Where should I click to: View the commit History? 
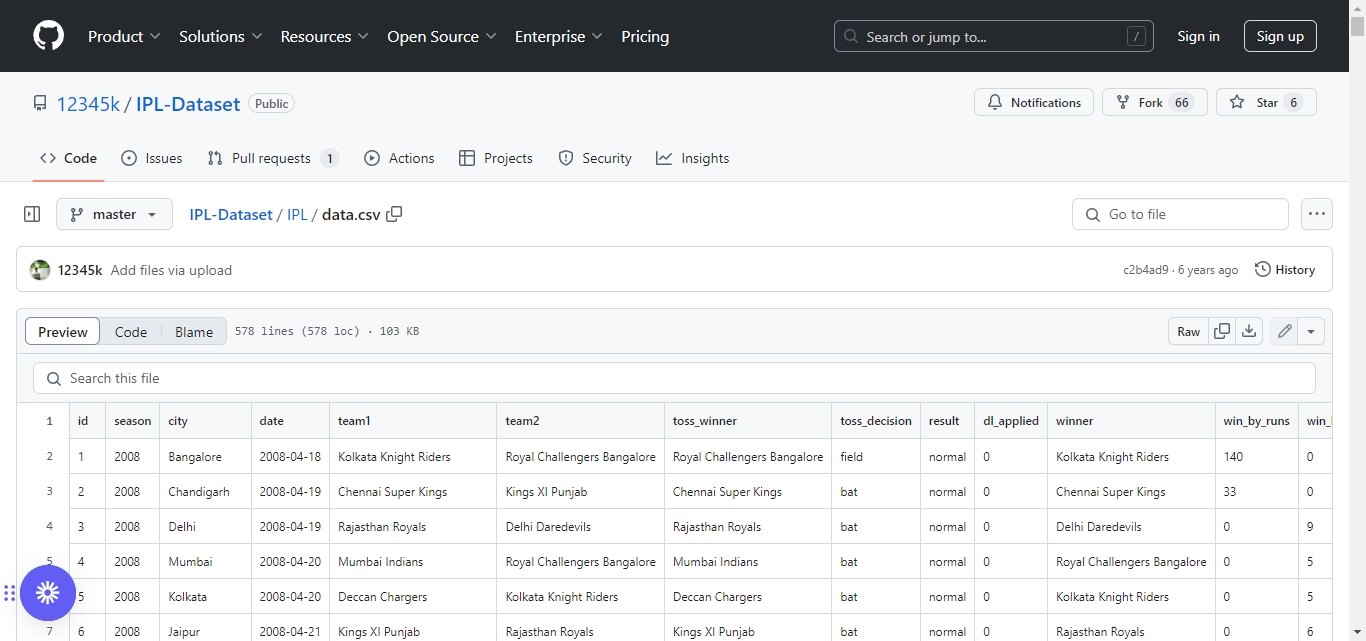point(1285,270)
